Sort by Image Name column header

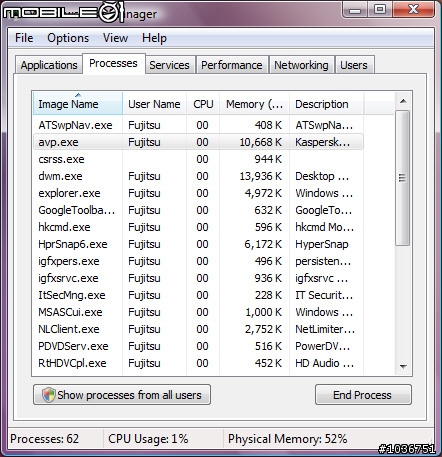click(x=78, y=104)
